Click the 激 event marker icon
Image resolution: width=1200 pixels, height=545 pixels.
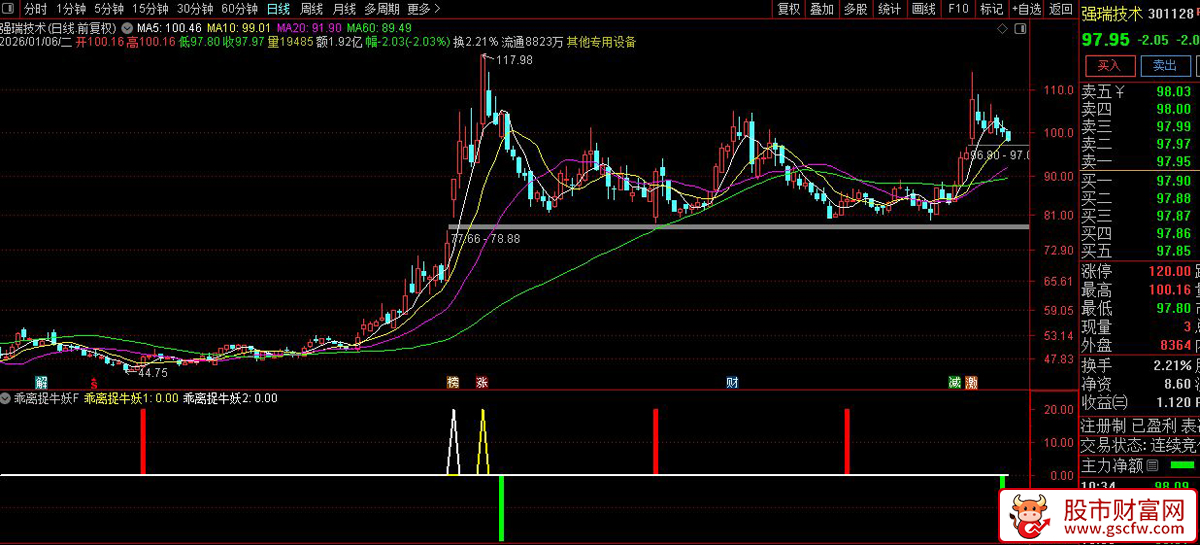click(x=971, y=383)
